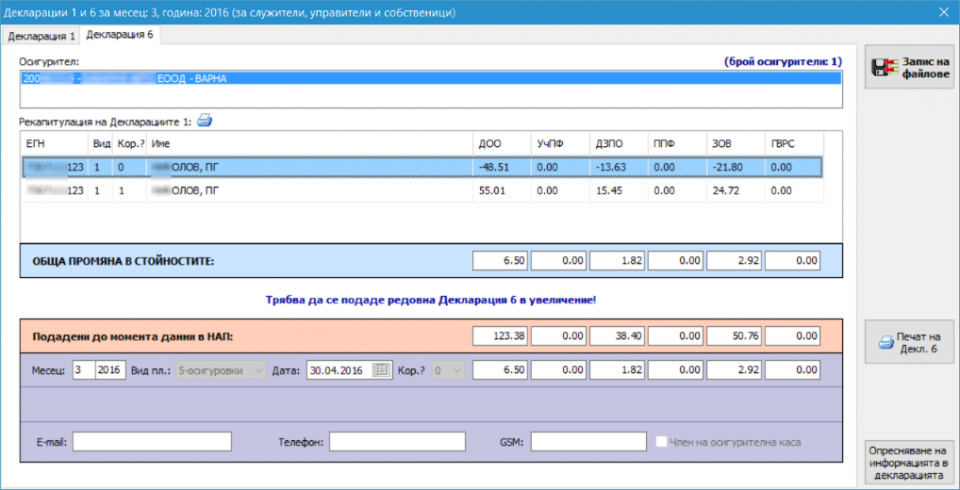Screen dimensions: 960x490
Task: Click the Печат на Декл. 6 button
Action: (x=909, y=342)
